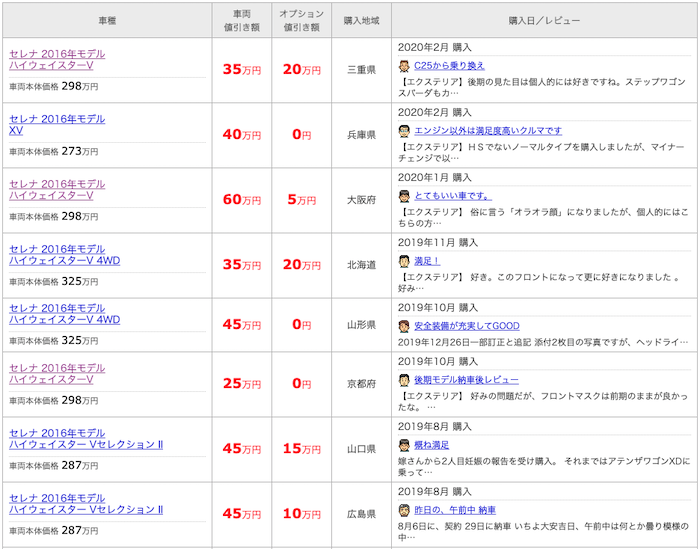
Task: Click the 三重県 region cell
Action: pos(362,70)
